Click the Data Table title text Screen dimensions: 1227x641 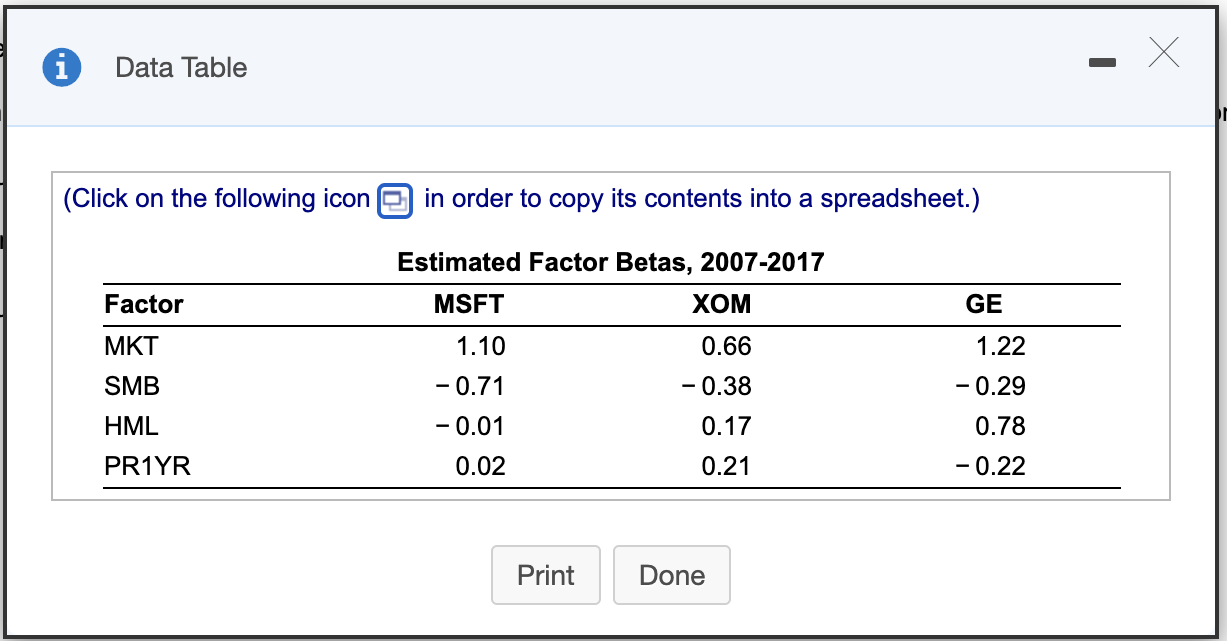pos(180,68)
